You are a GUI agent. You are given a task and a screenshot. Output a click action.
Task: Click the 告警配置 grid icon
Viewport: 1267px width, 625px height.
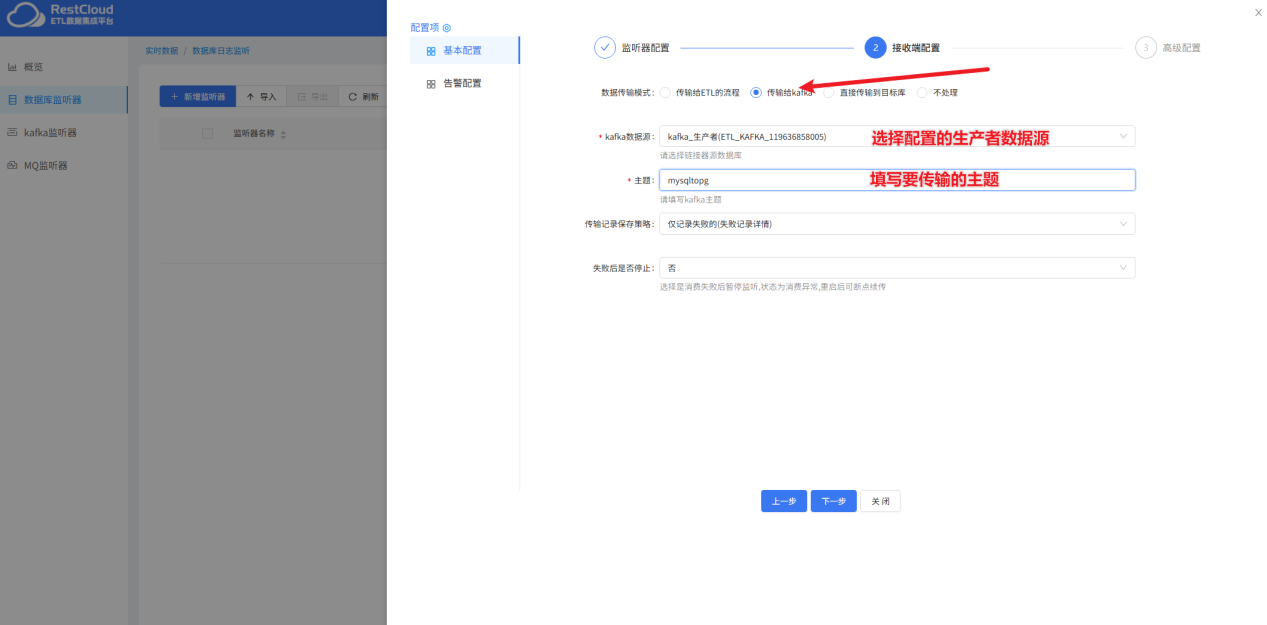tap(431, 84)
